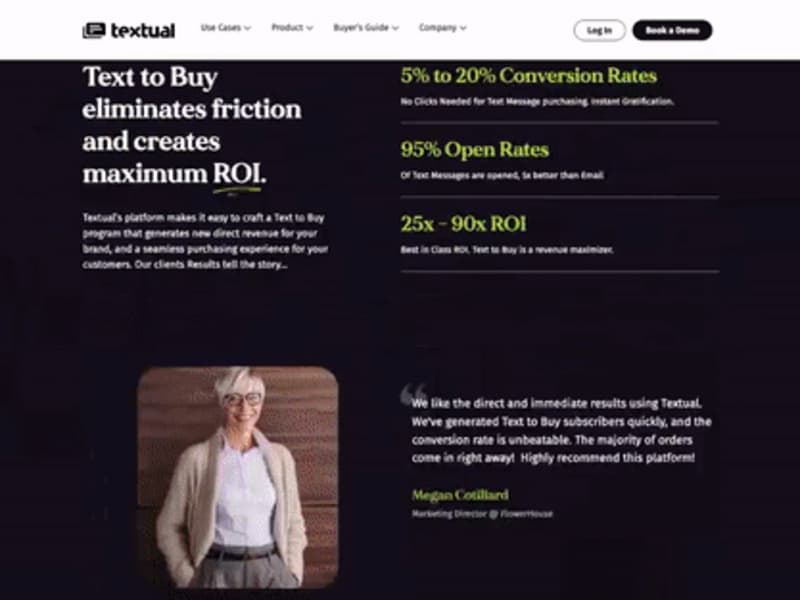
Task: Click the paragraph starting 'Textual's platform makes it easy'
Action: 205,241
